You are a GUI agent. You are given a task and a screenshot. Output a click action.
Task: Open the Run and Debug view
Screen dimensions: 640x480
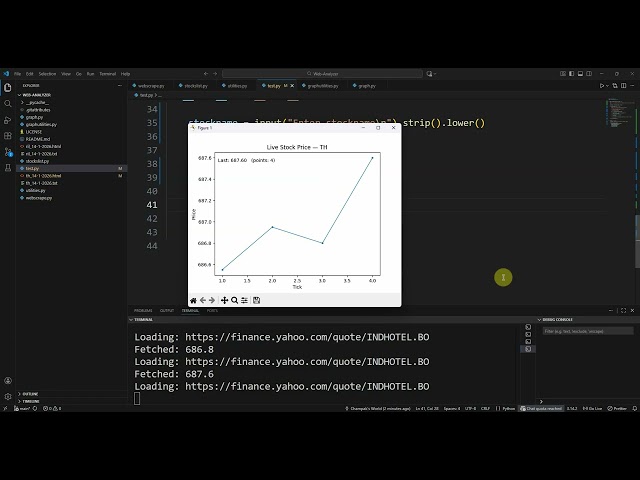pos(7,120)
